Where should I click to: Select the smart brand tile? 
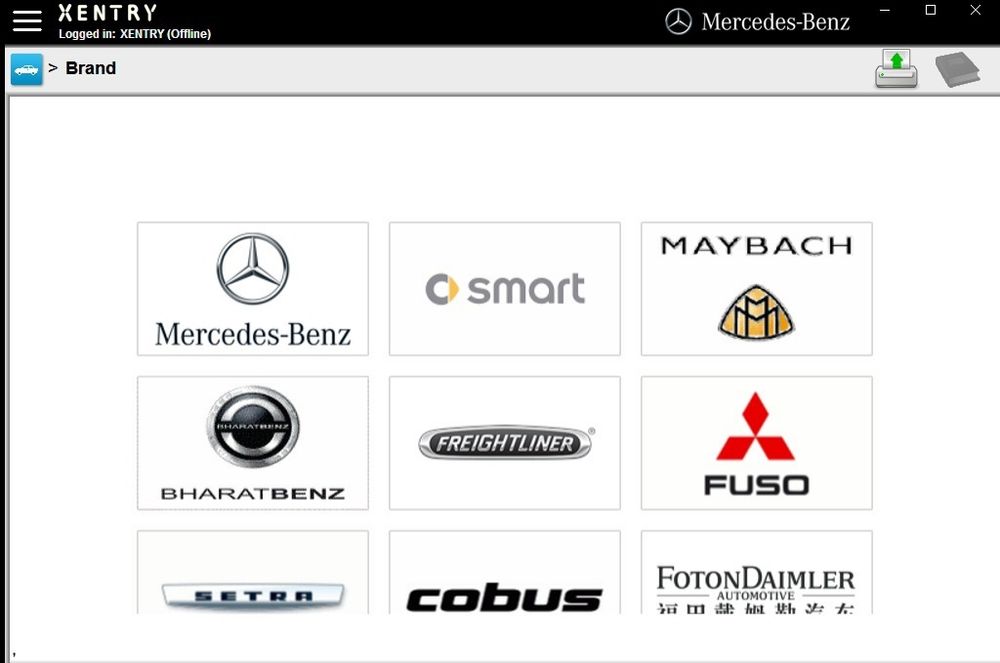504,289
